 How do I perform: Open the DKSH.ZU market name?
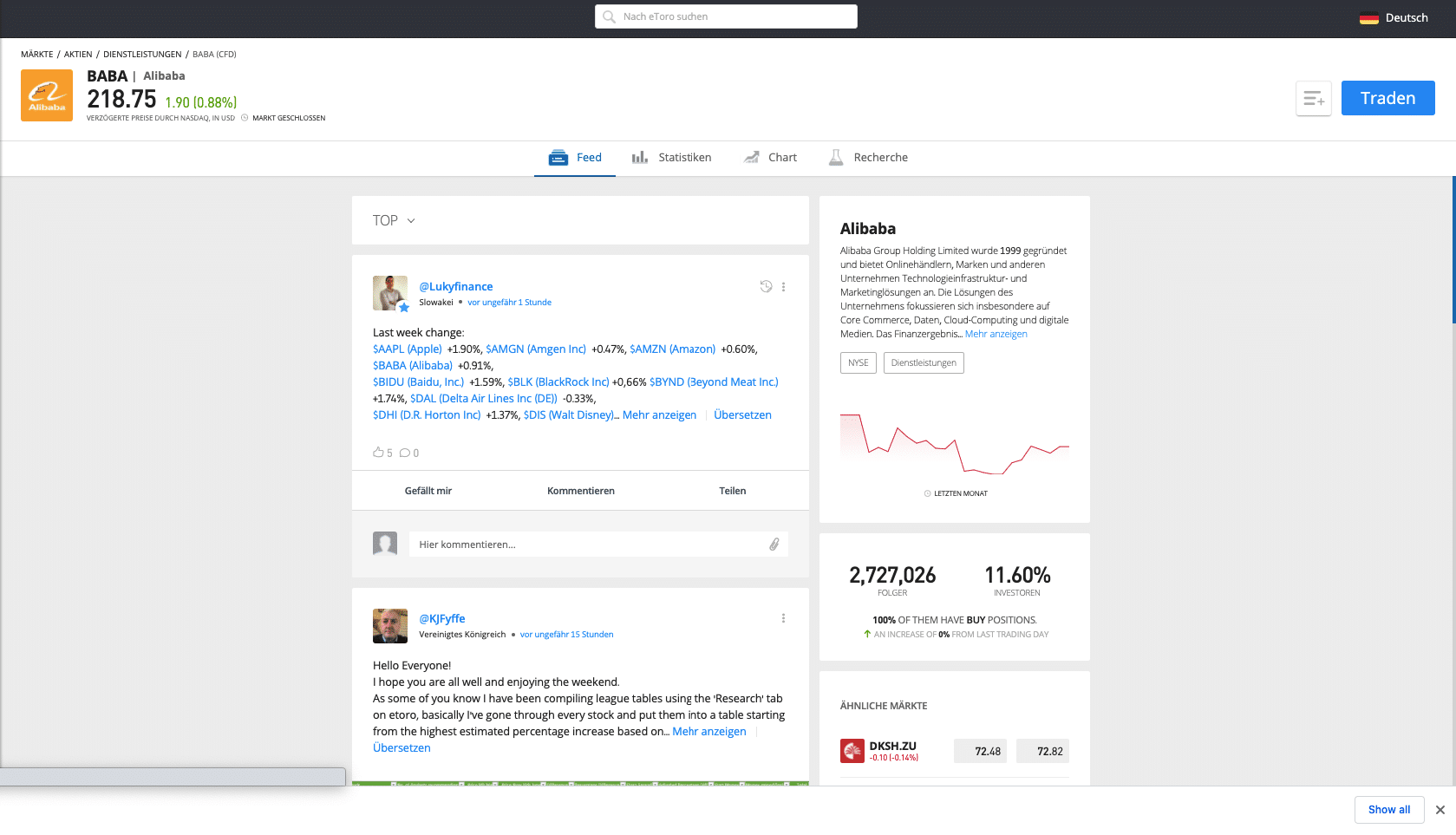(x=893, y=746)
